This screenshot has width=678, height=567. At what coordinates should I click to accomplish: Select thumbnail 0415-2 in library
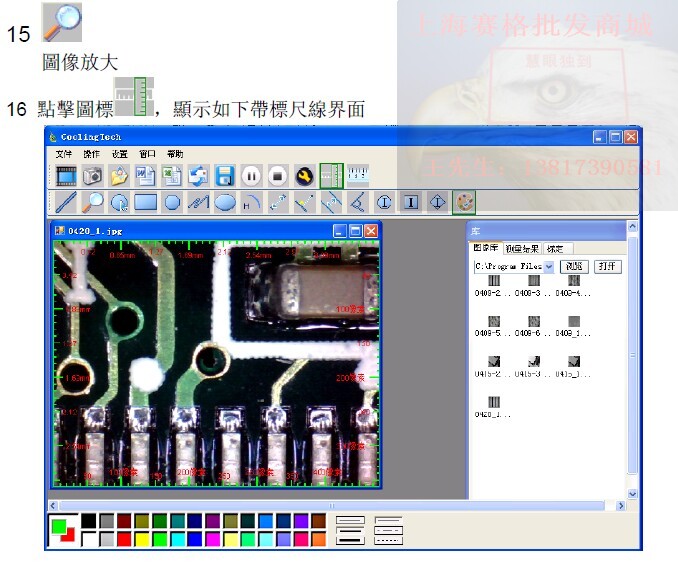(493, 367)
